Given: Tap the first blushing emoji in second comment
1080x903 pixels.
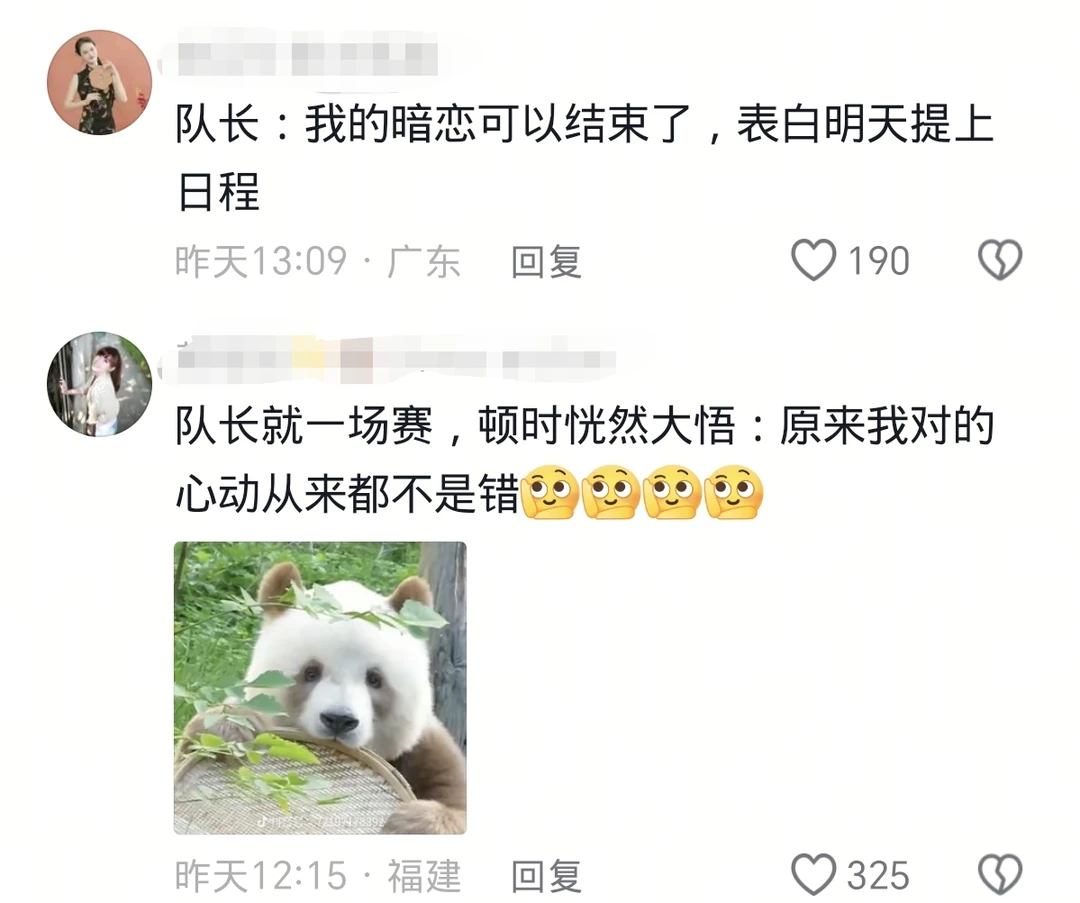Looking at the screenshot, I should (x=550, y=493).
